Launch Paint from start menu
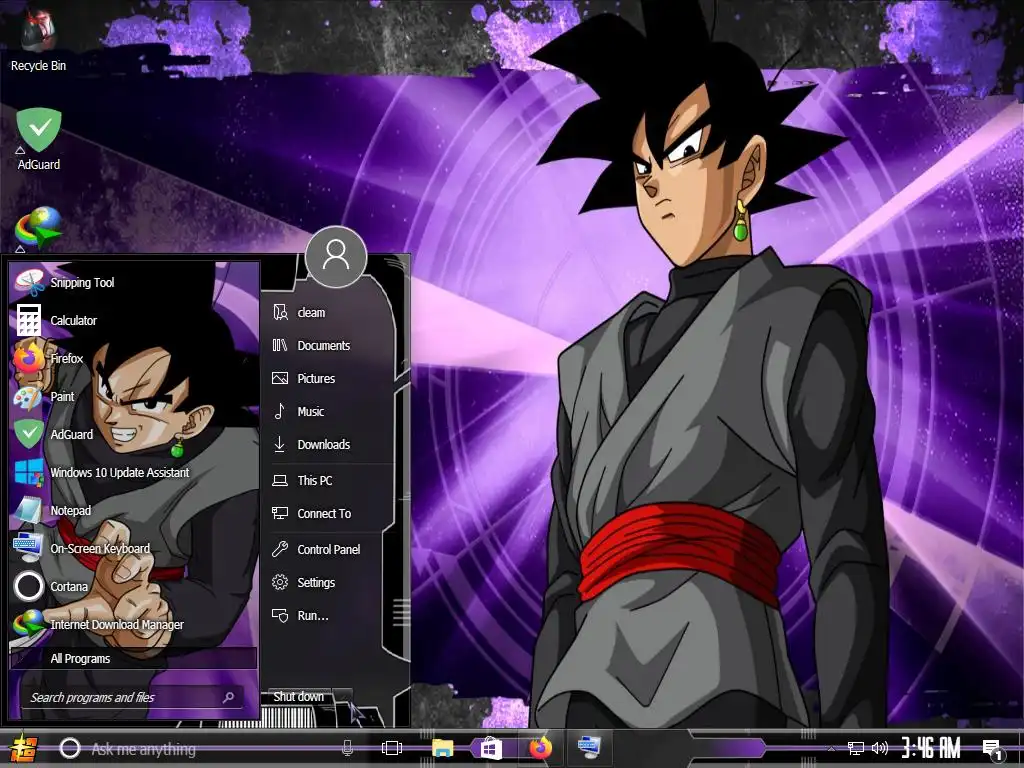This screenshot has height=768, width=1024. click(x=133, y=396)
